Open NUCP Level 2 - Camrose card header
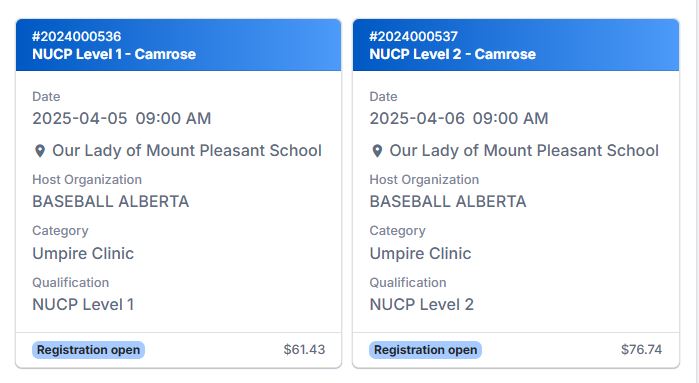 coord(516,45)
